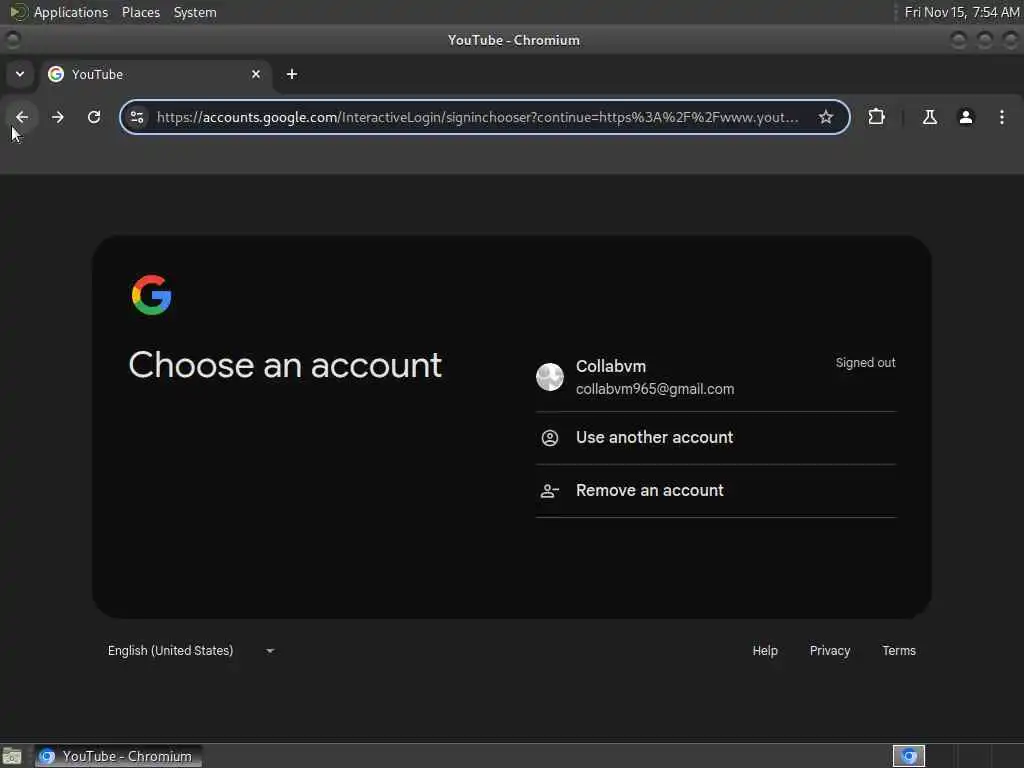This screenshot has height=768, width=1024.
Task: Open Chrome Labs flask icon
Action: (x=929, y=117)
